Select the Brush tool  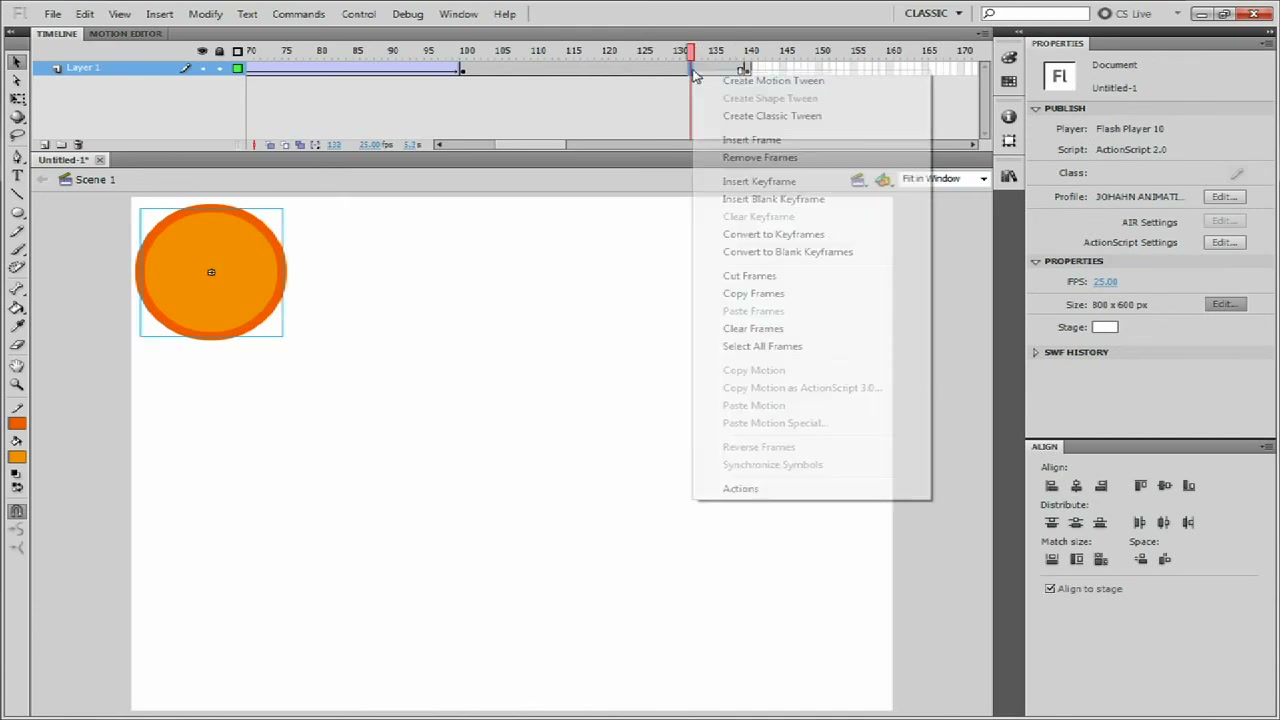[x=17, y=249]
